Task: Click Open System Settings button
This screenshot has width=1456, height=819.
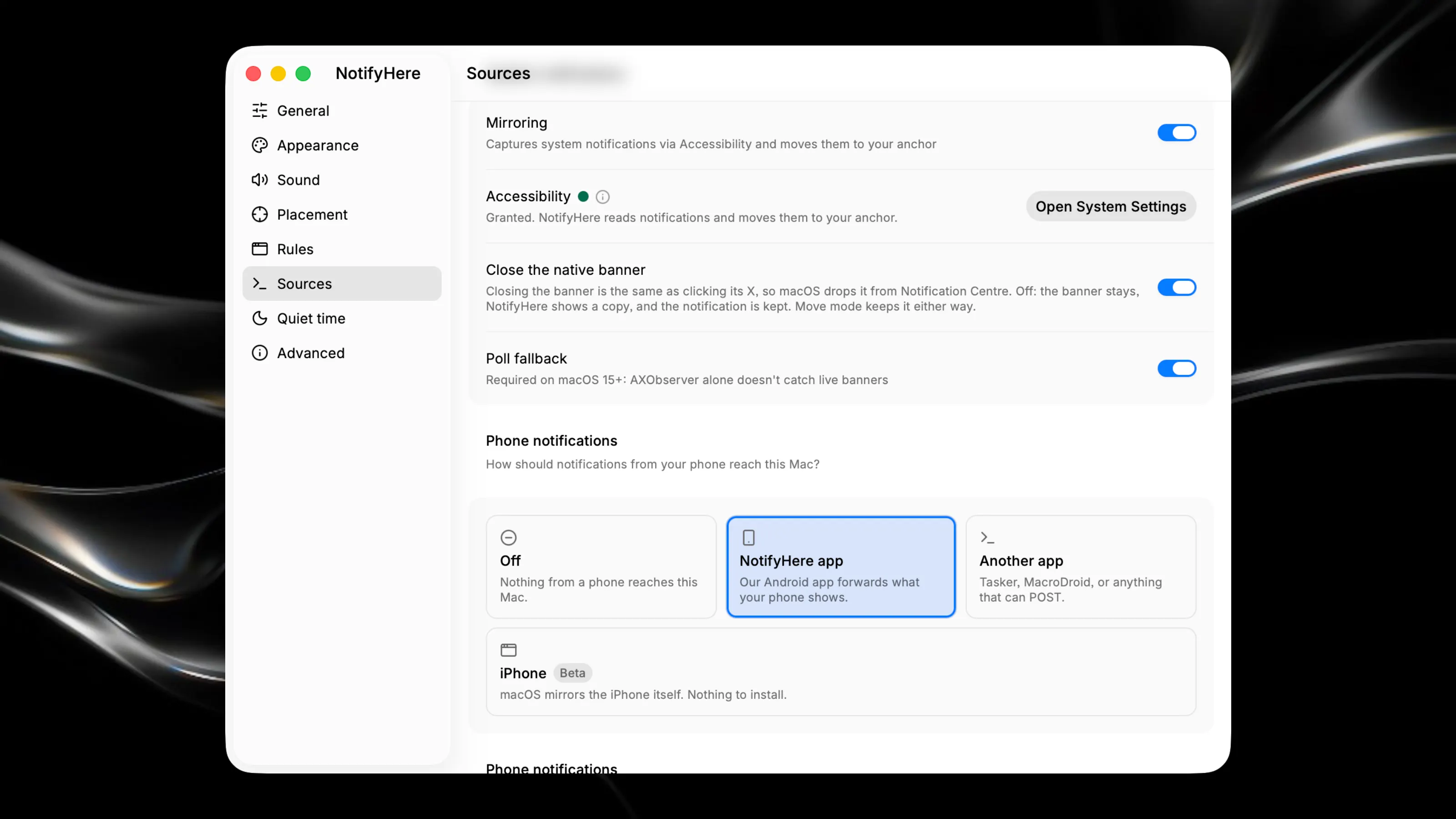Action: pyautogui.click(x=1111, y=206)
